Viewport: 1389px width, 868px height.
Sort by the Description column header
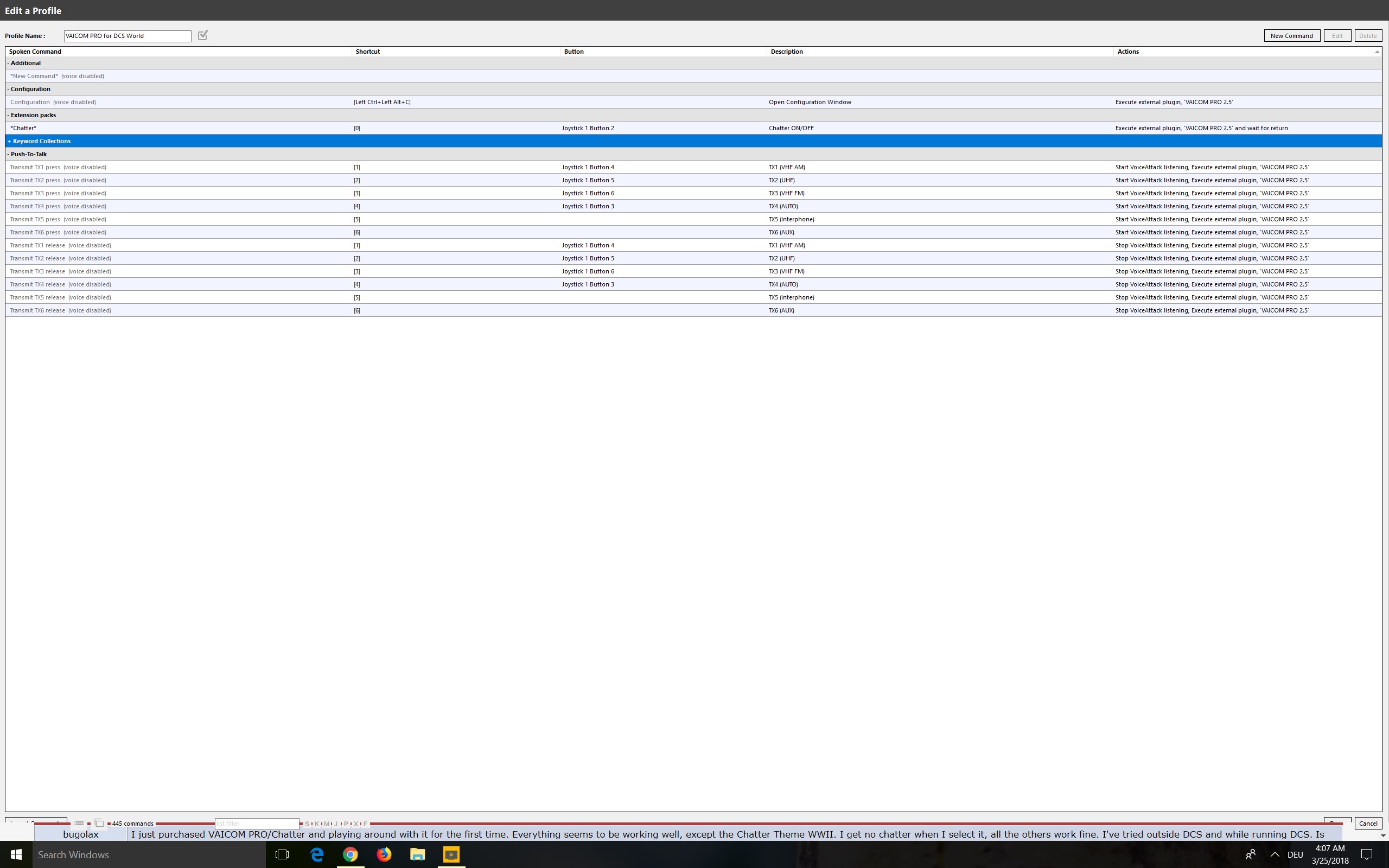pyautogui.click(x=940, y=52)
